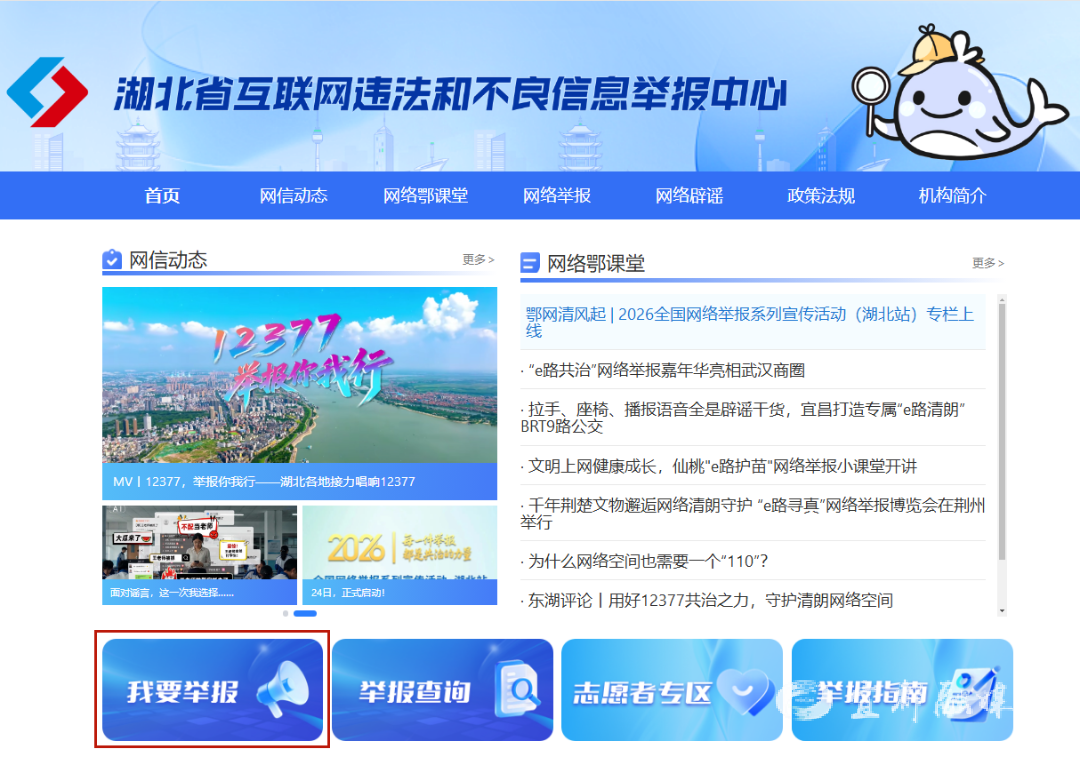This screenshot has width=1080, height=757.
Task: Open the 首页 menu item
Action: (162, 196)
